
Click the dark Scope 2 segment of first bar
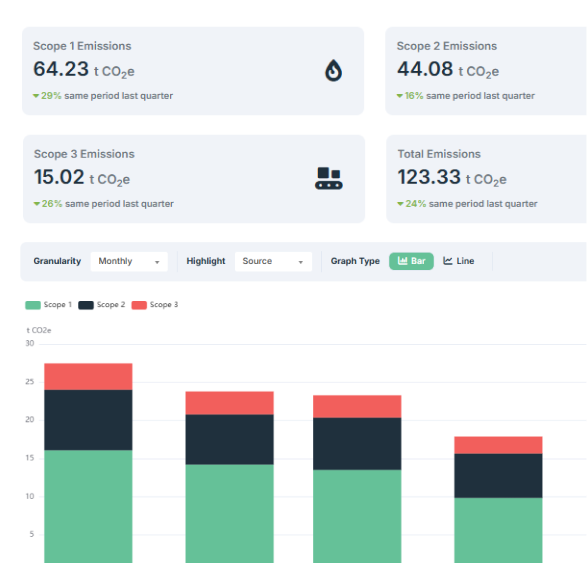(88, 420)
